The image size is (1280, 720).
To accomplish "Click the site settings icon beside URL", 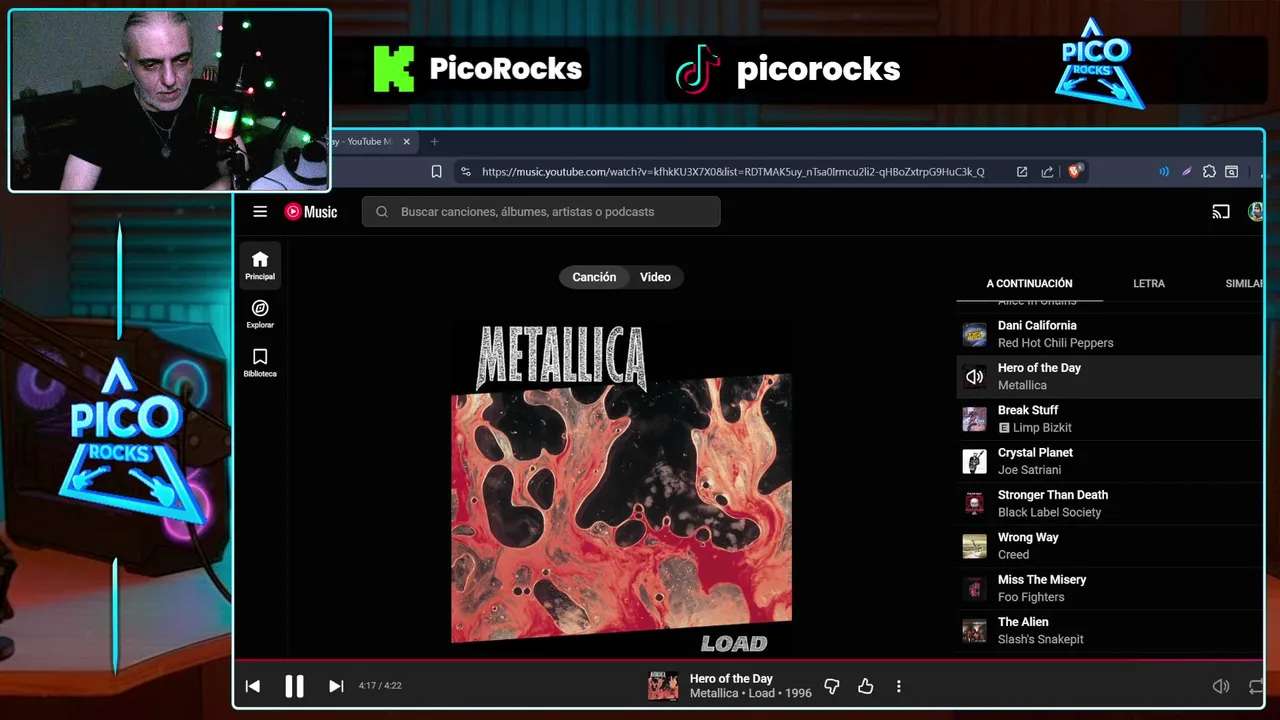I will (465, 172).
